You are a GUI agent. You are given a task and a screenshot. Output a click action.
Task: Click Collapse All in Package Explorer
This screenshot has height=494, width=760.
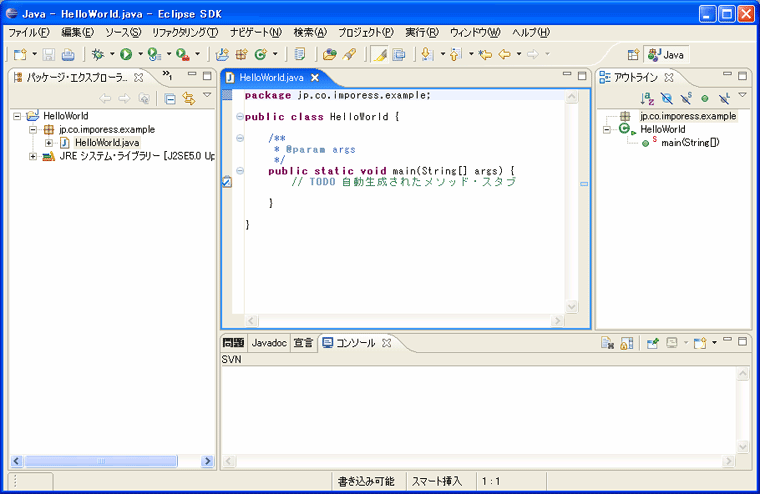[170, 99]
